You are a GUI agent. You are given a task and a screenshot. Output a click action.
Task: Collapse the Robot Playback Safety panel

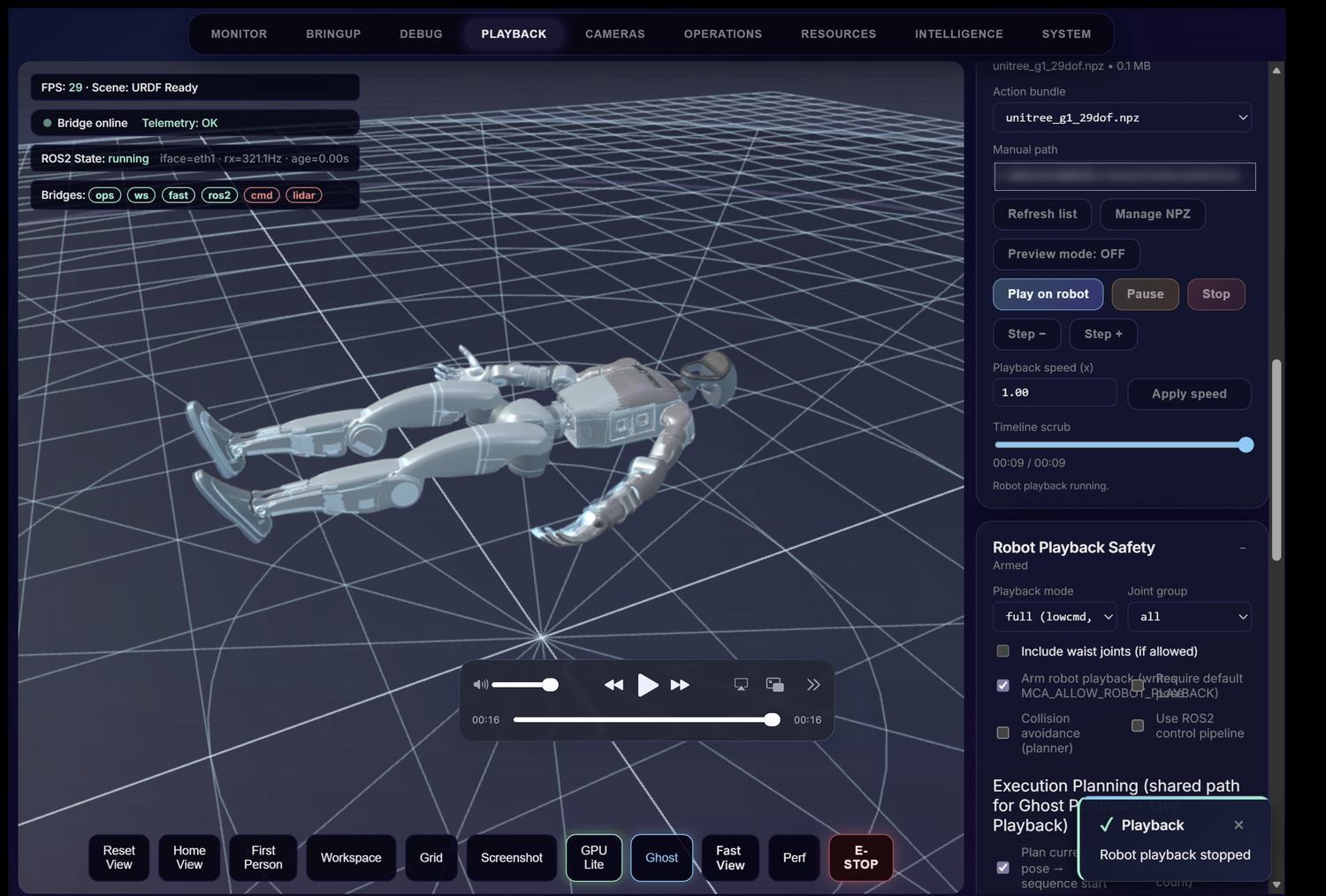1242,548
